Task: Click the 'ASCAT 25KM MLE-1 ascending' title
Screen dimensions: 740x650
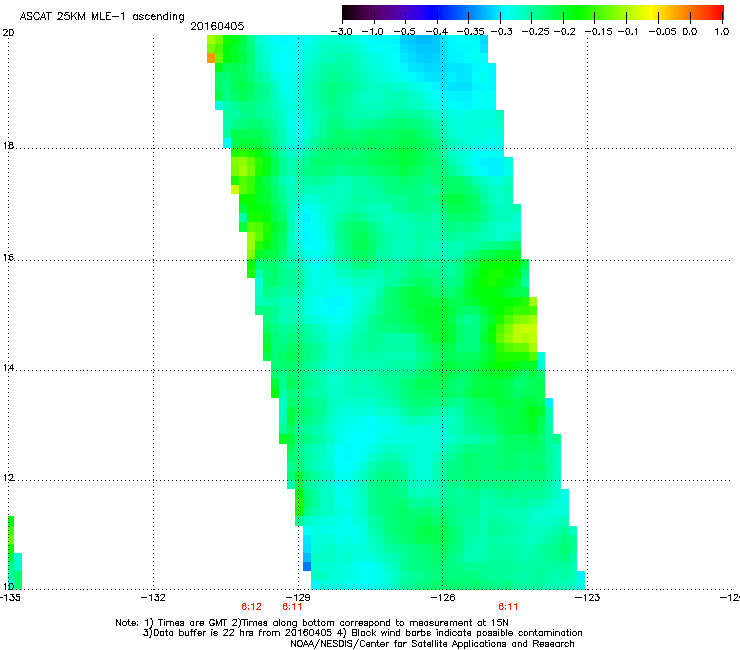Action: (102, 17)
